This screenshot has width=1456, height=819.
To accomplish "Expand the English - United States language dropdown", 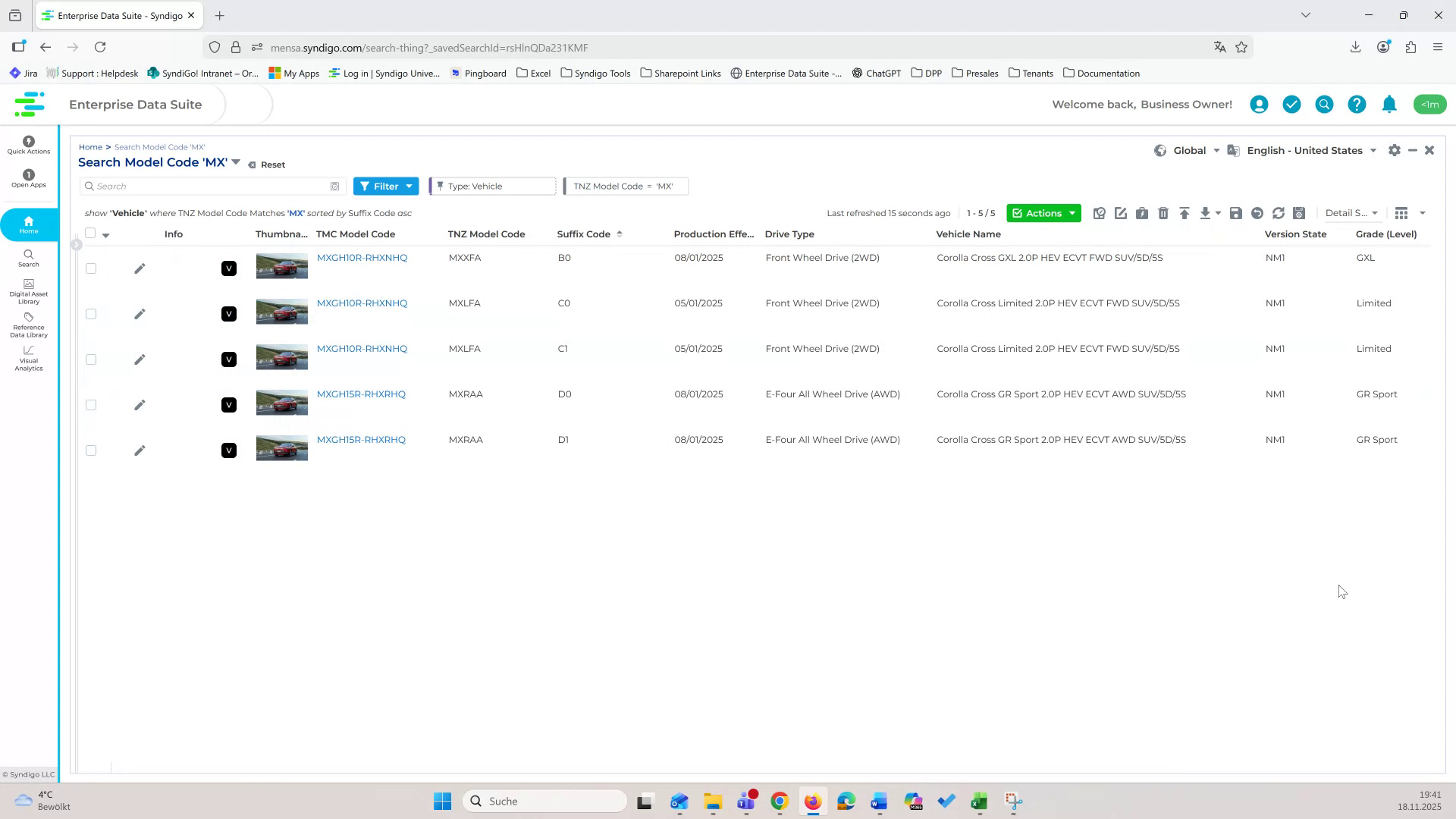I will tap(1310, 150).
